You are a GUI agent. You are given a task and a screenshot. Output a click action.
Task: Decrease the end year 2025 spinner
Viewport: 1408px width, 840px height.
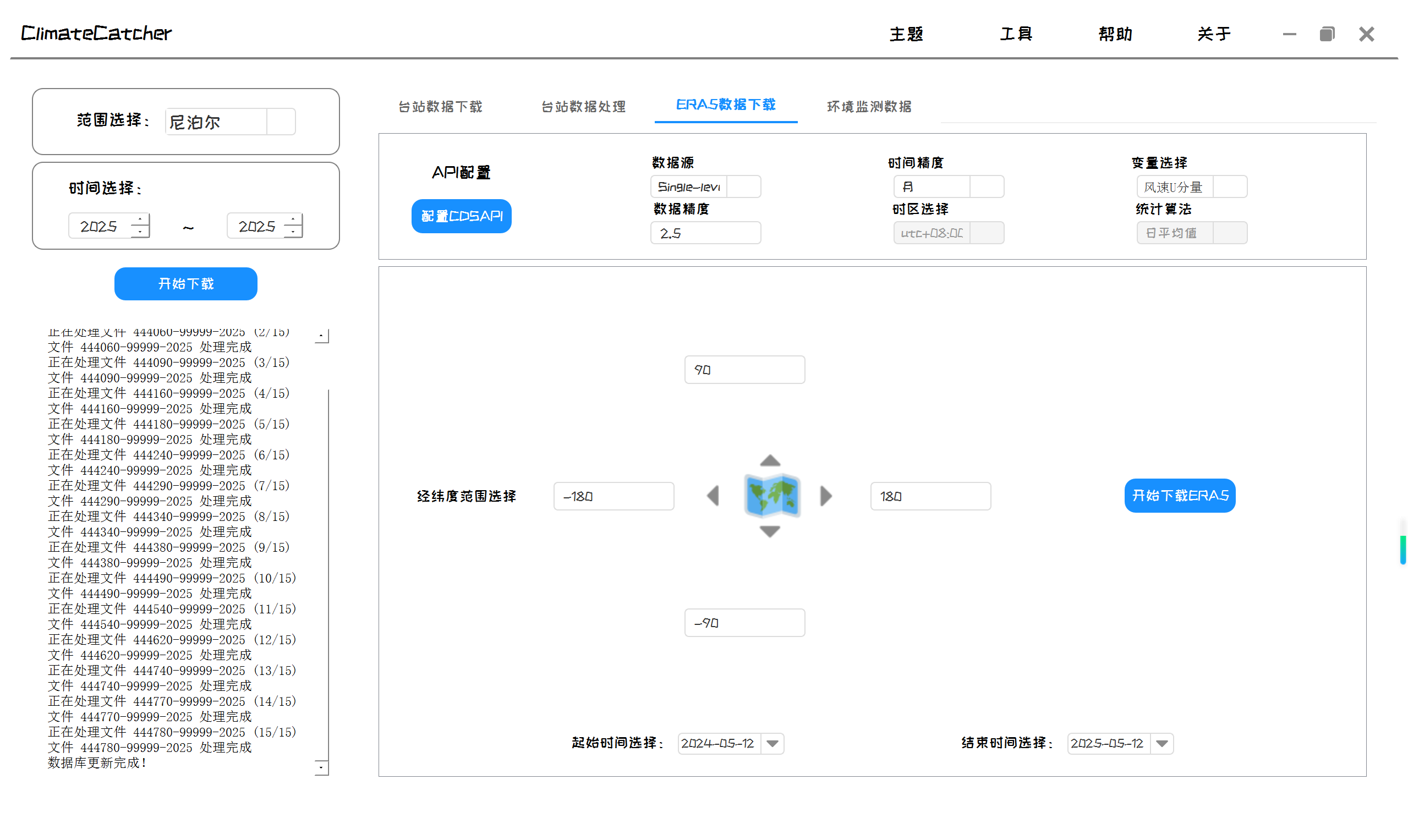(293, 232)
